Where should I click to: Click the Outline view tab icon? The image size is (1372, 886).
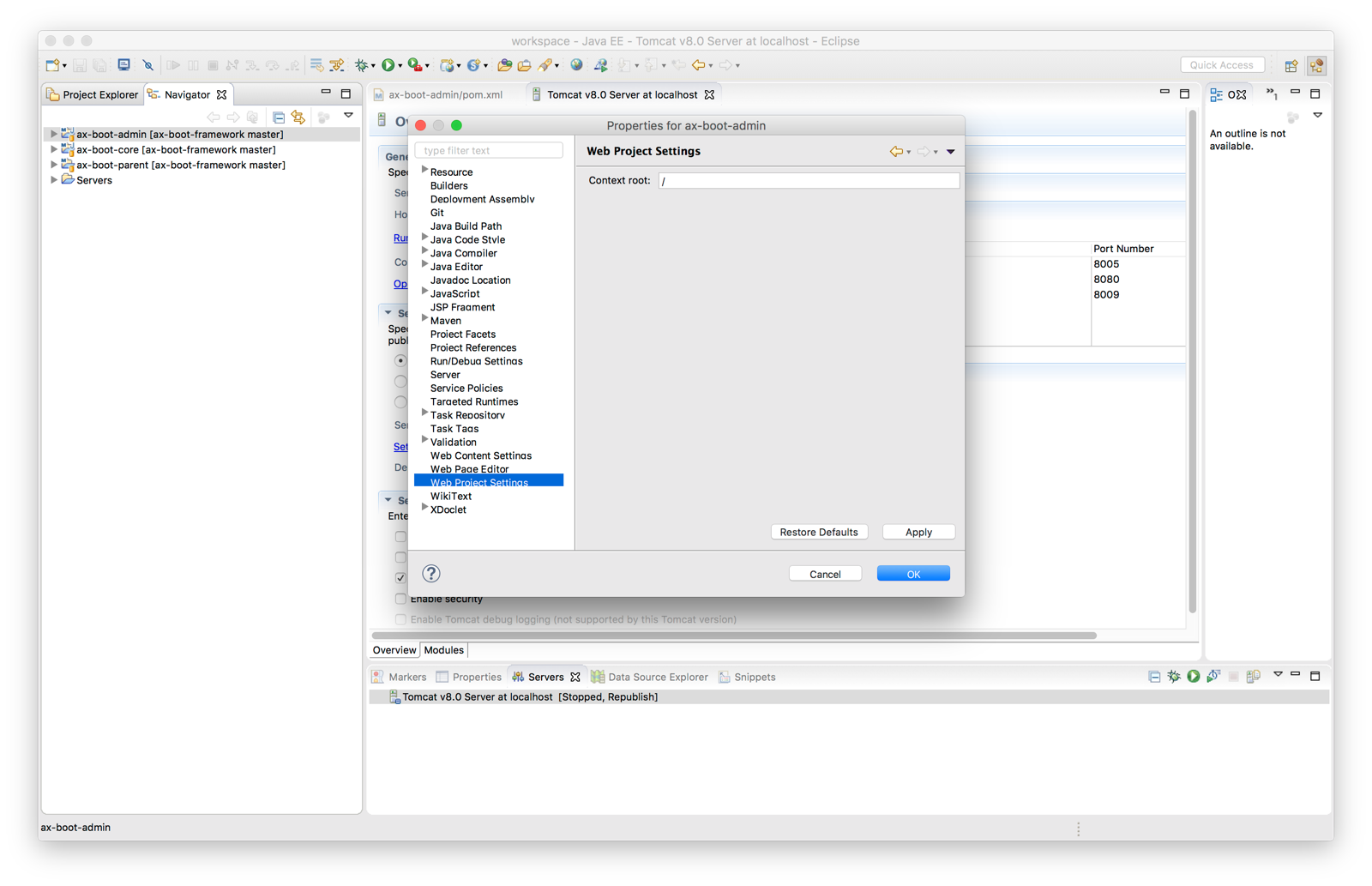point(1217,95)
